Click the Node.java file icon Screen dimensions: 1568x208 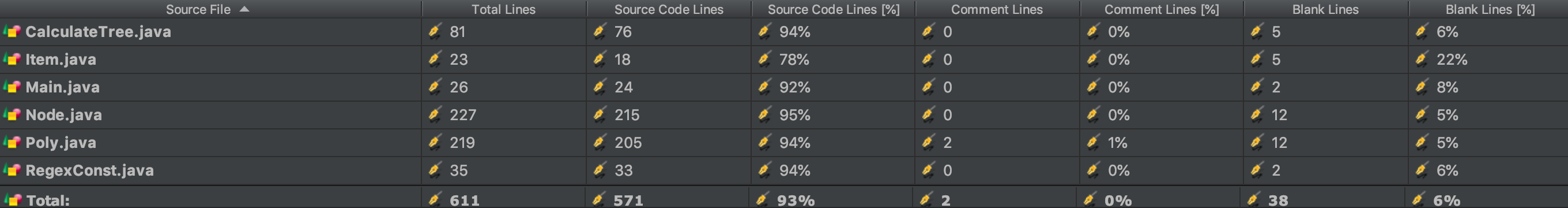tap(12, 114)
